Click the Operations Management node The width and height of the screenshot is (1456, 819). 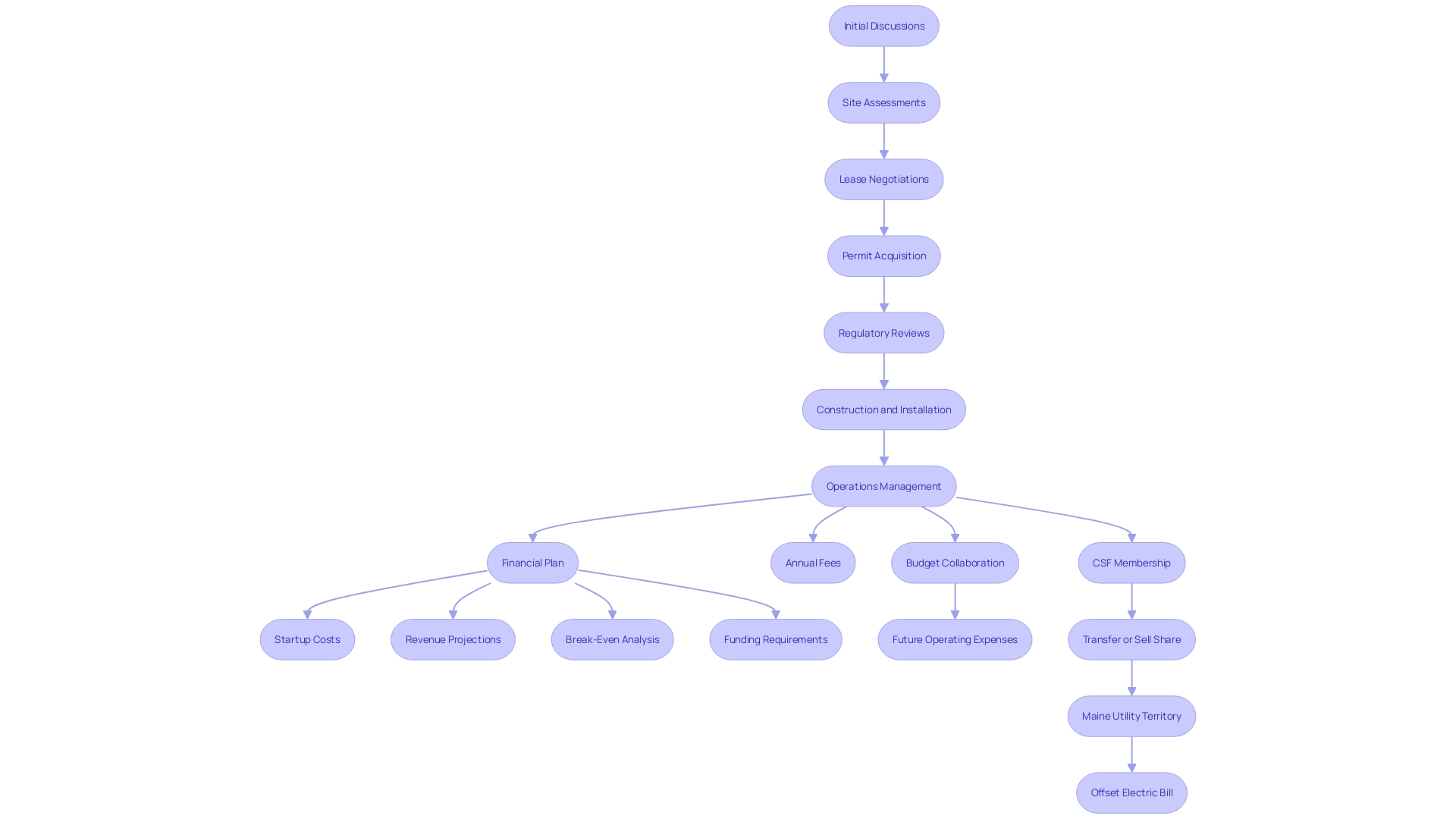point(884,486)
